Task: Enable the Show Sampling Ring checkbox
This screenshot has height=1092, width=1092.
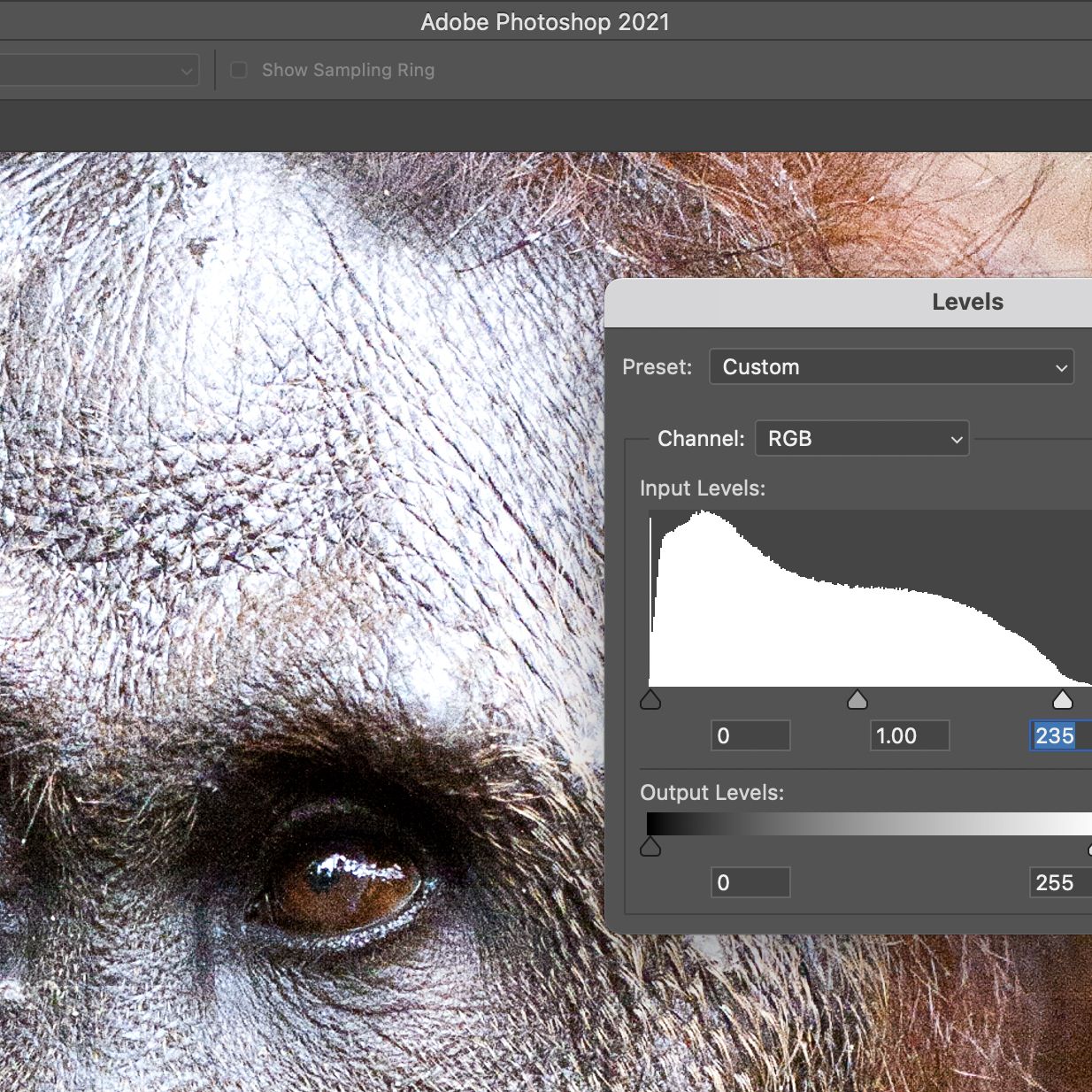Action: tap(239, 70)
